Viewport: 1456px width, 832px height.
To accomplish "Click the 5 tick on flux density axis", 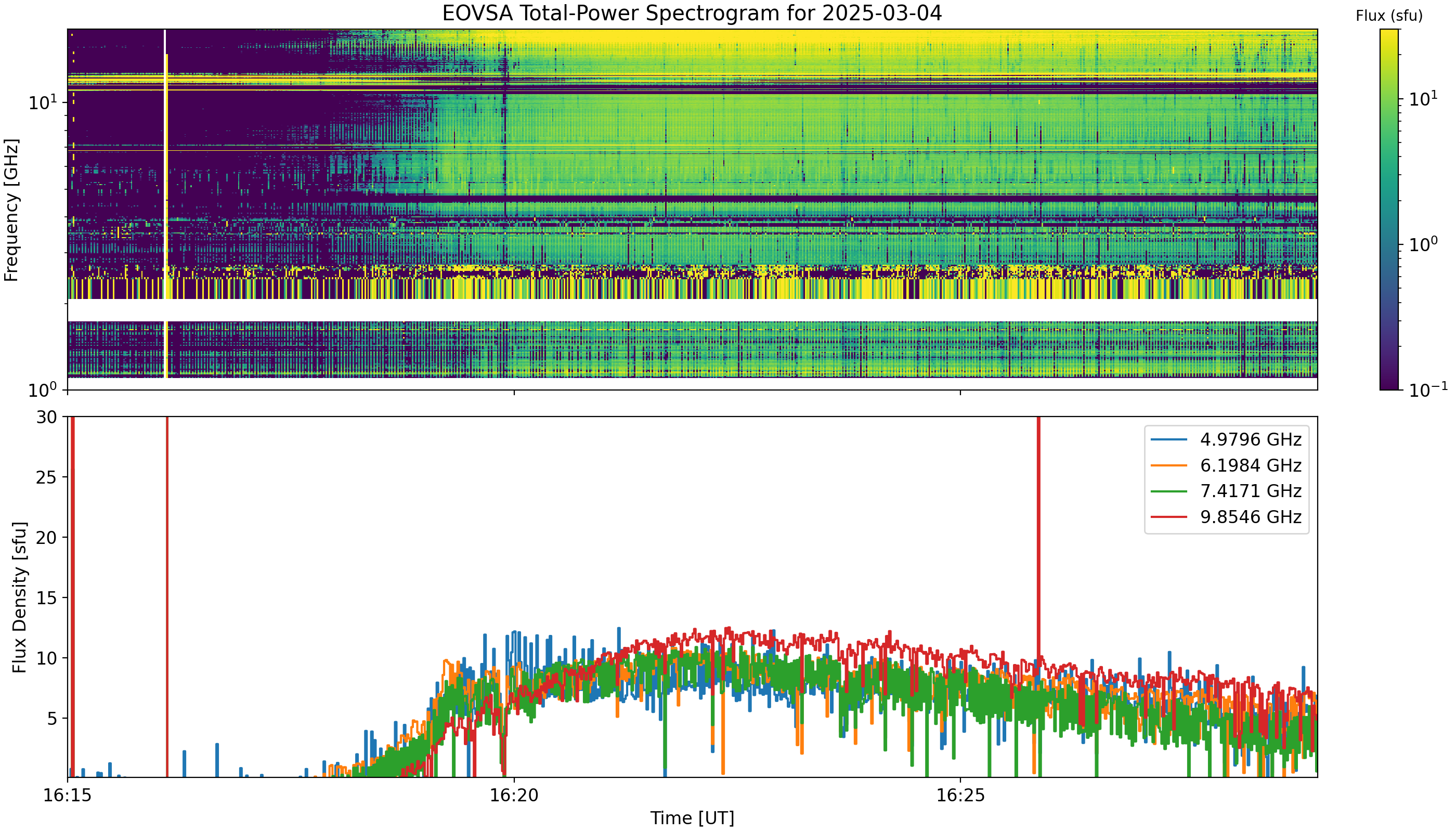I will click(52, 718).
